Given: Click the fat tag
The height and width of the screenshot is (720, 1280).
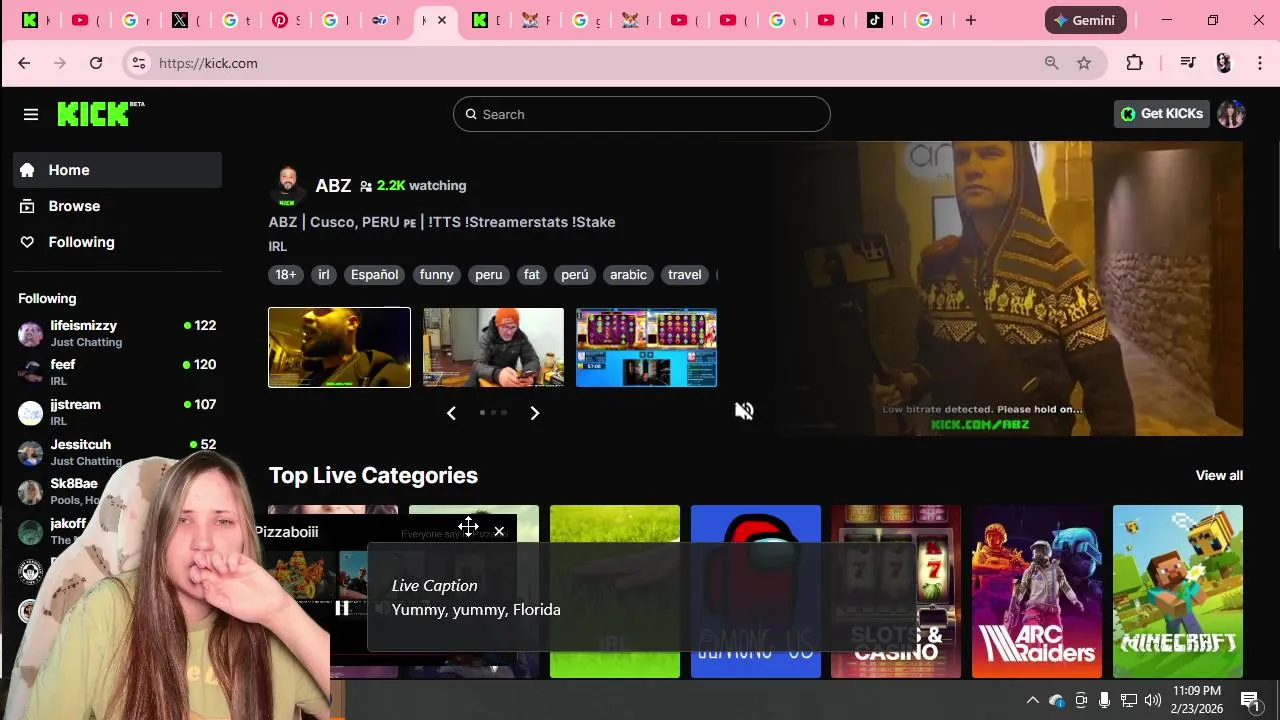Looking at the screenshot, I should (x=532, y=275).
